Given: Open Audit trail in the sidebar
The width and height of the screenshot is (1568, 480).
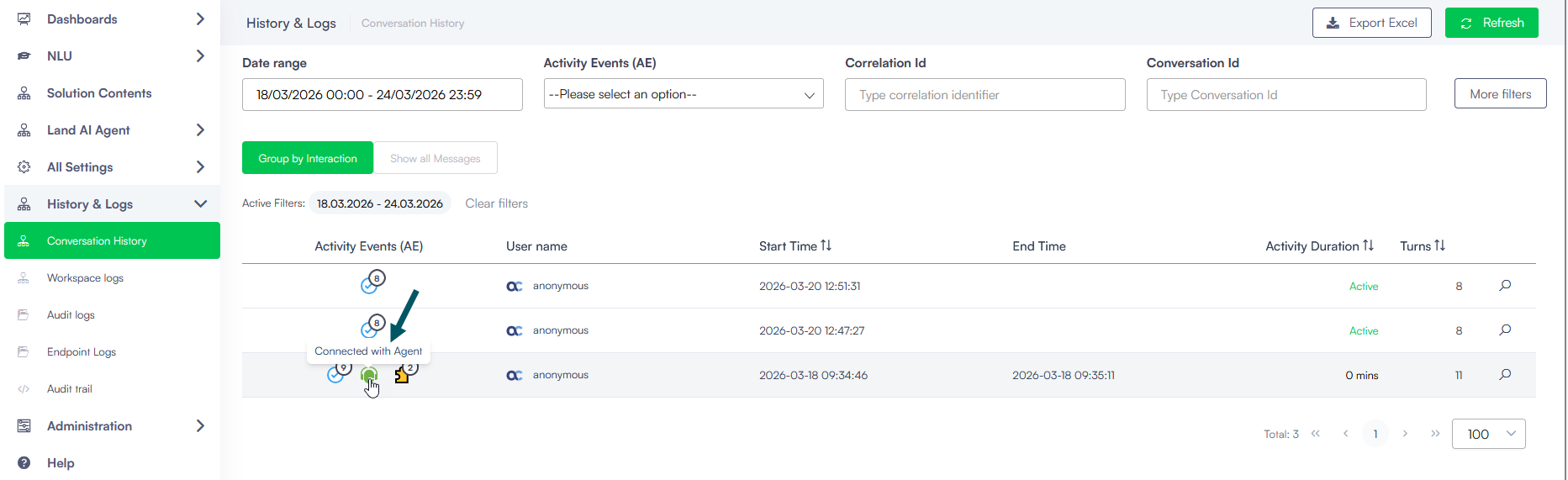Looking at the screenshot, I should tap(70, 389).
